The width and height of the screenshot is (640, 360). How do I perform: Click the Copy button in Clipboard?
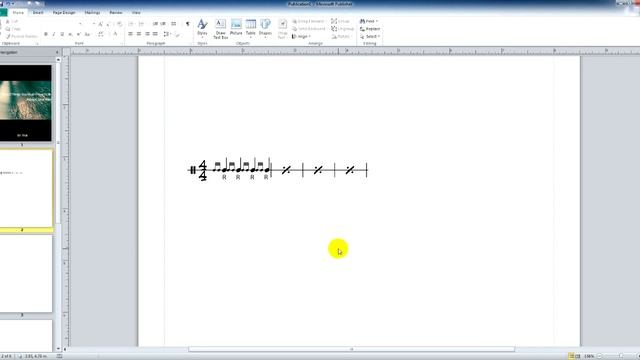pos(13,29)
